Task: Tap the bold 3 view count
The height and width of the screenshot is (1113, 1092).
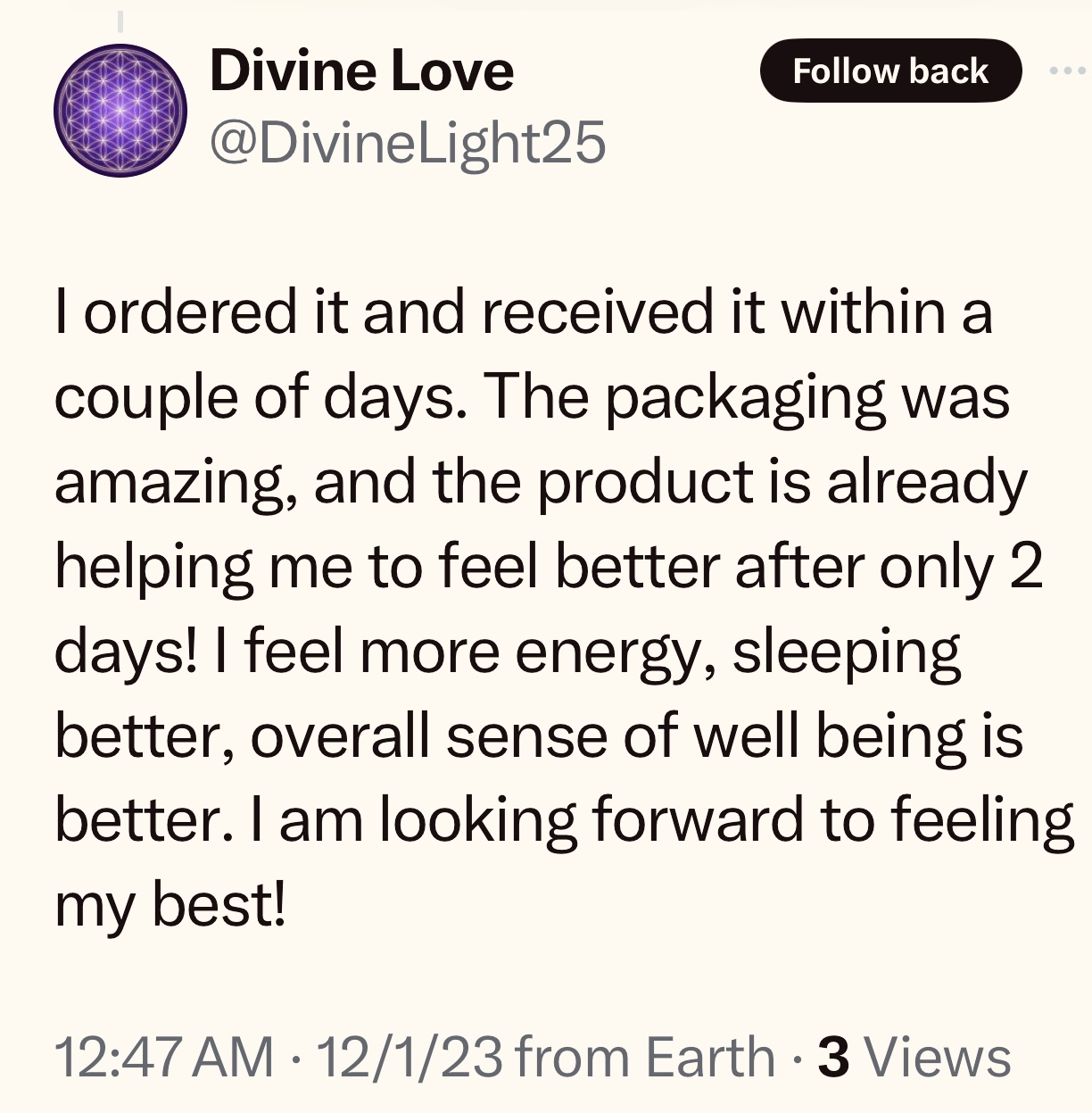Action: [x=832, y=1058]
